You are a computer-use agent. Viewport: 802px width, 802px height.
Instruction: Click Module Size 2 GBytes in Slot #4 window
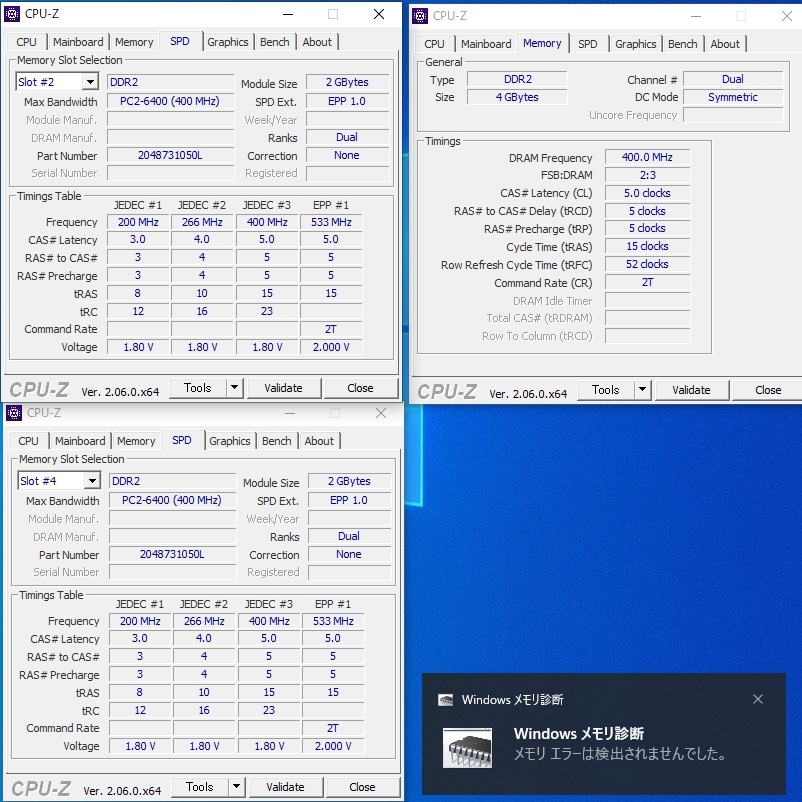click(x=349, y=481)
